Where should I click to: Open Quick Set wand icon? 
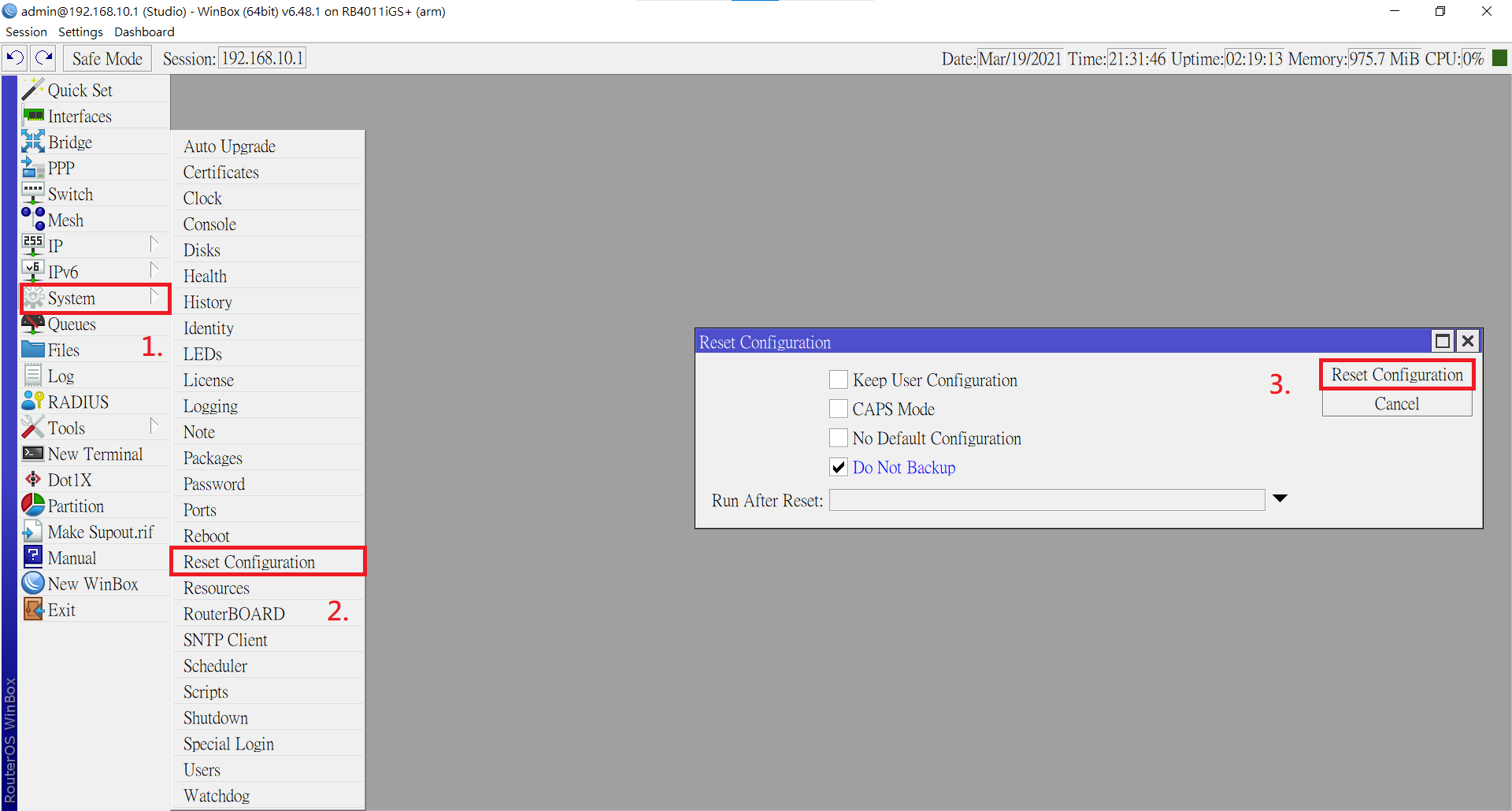(33, 90)
